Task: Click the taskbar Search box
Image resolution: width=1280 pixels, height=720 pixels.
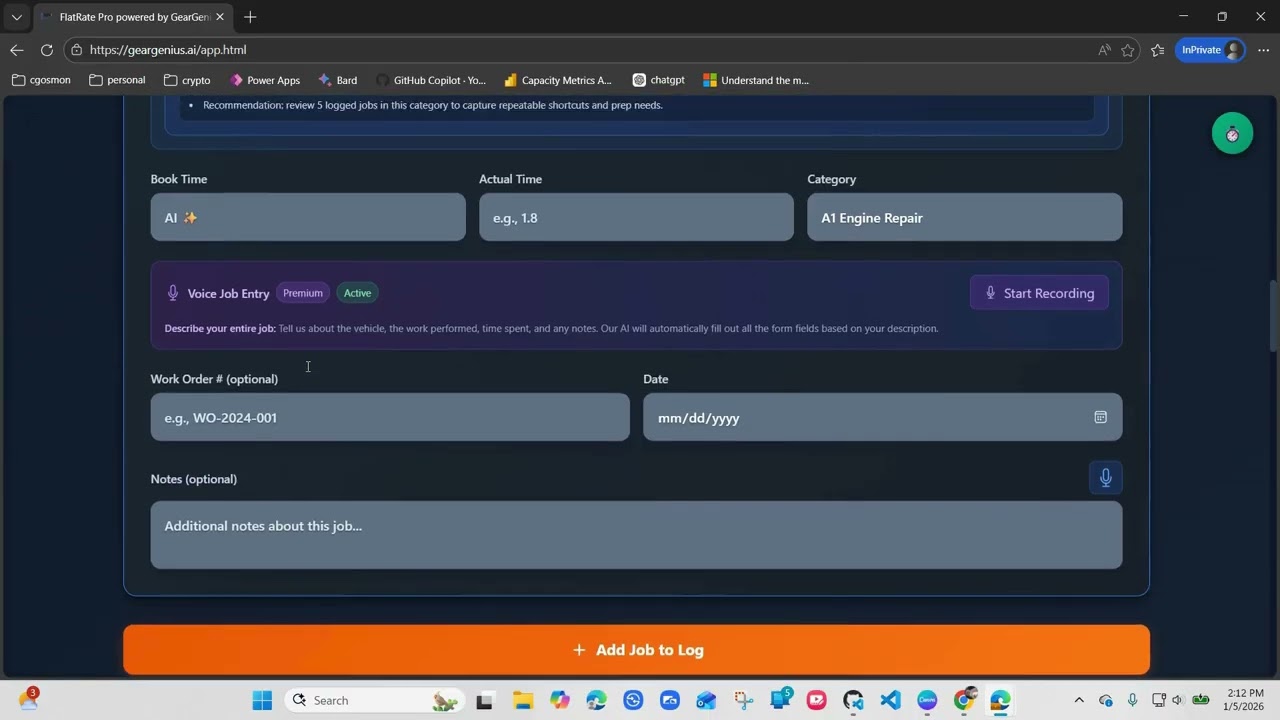Action: tap(376, 700)
